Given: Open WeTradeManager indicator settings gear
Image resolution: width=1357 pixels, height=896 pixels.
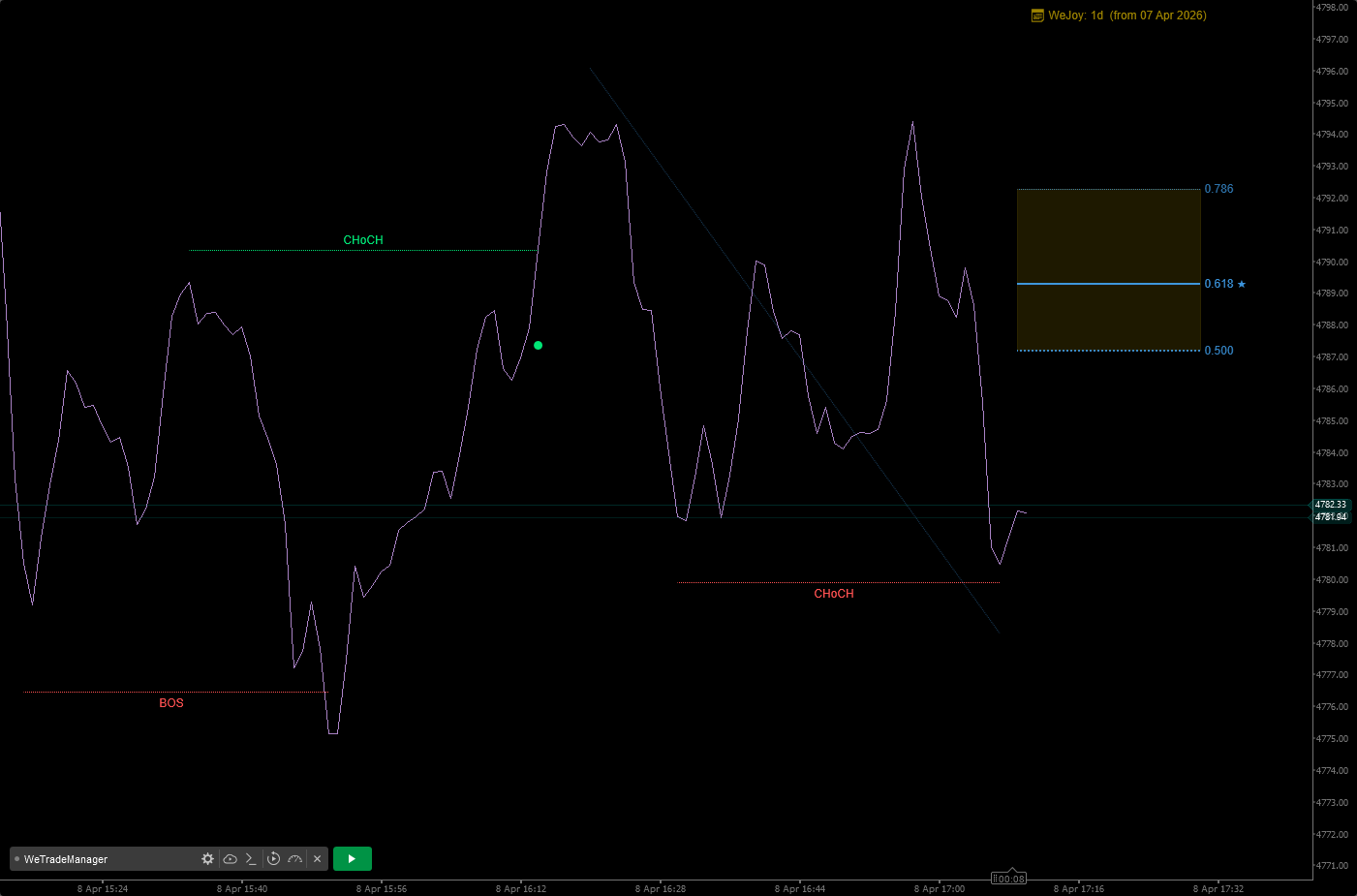Looking at the screenshot, I should [x=207, y=858].
